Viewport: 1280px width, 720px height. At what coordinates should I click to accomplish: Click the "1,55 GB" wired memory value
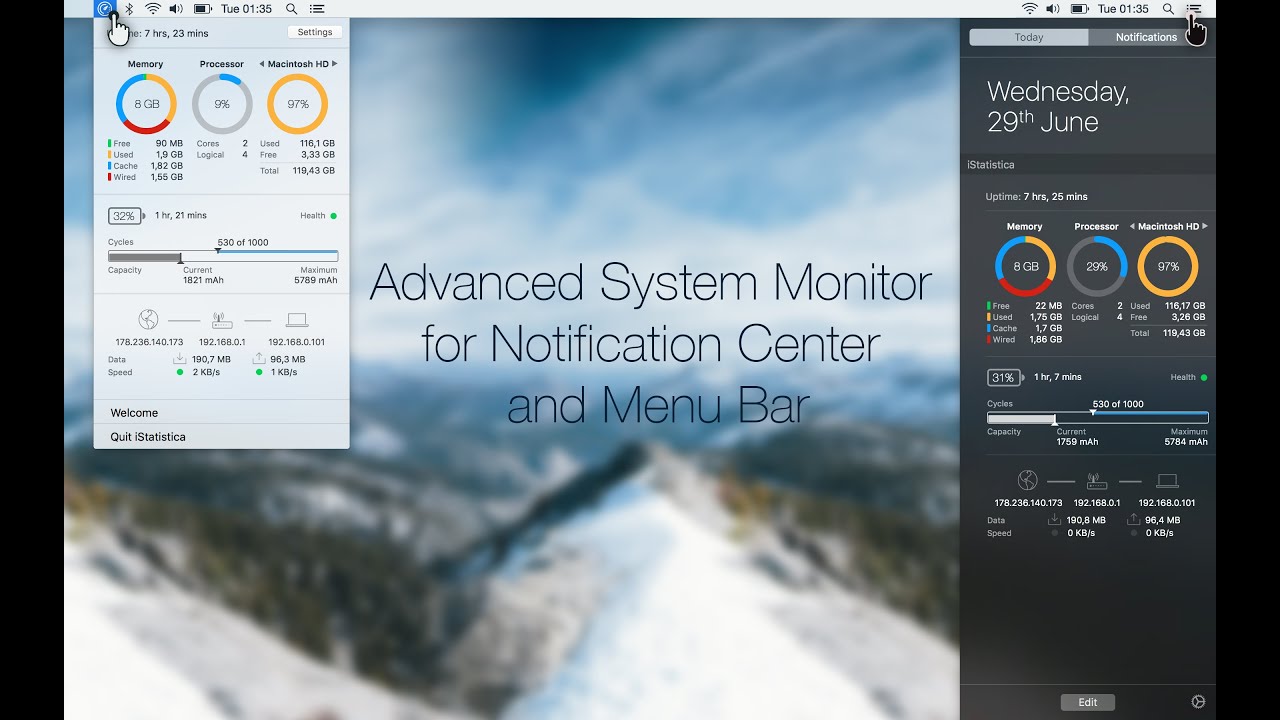(166, 177)
